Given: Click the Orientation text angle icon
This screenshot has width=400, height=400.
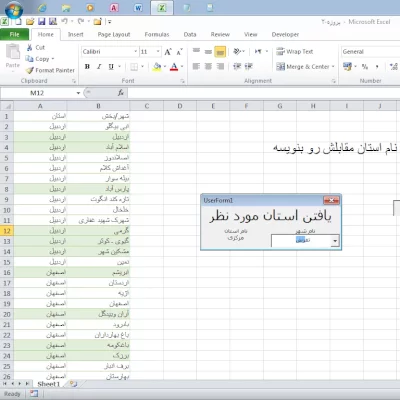Looking at the screenshot, I should tap(237, 51).
